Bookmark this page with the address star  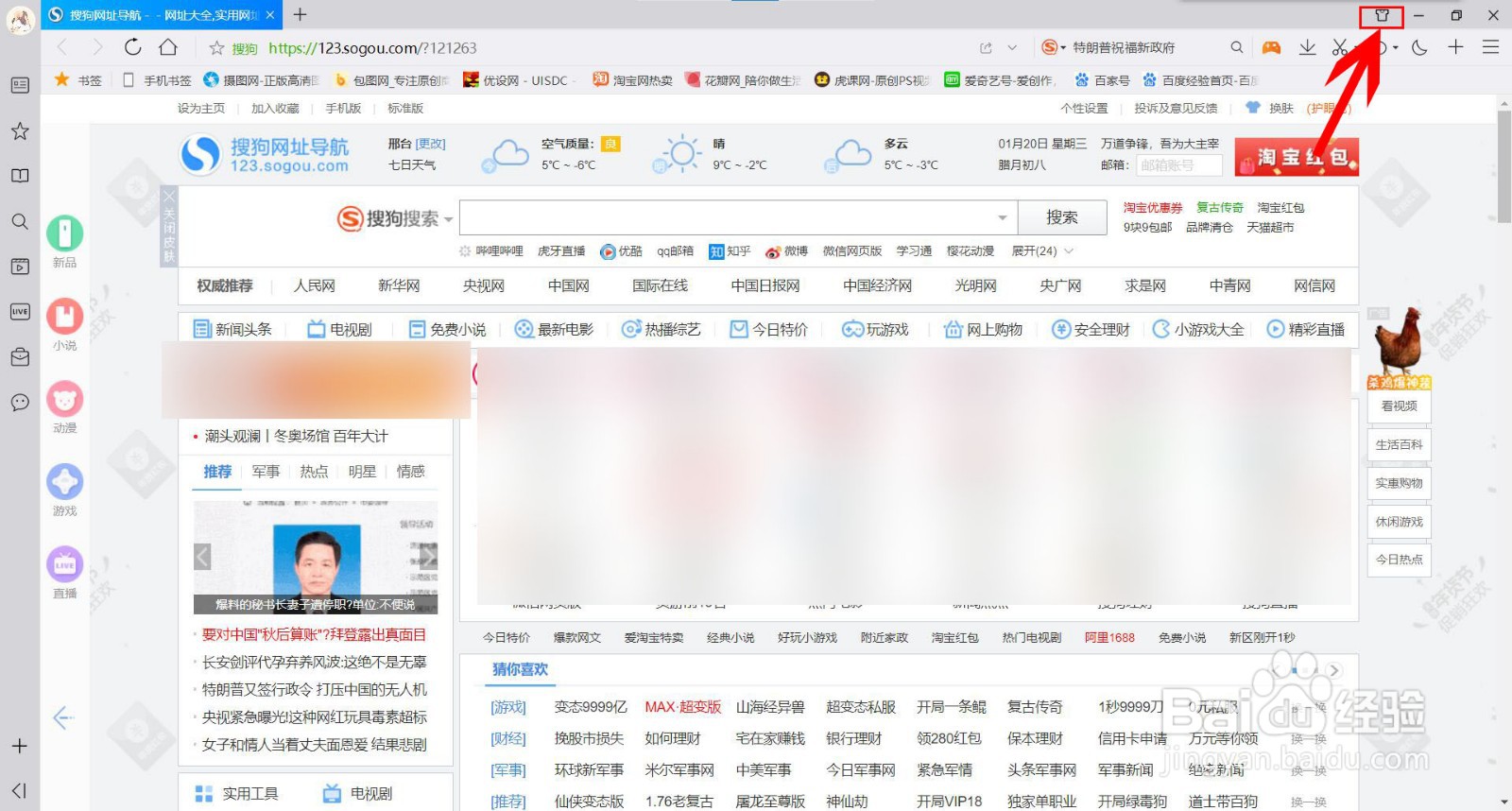[216, 48]
